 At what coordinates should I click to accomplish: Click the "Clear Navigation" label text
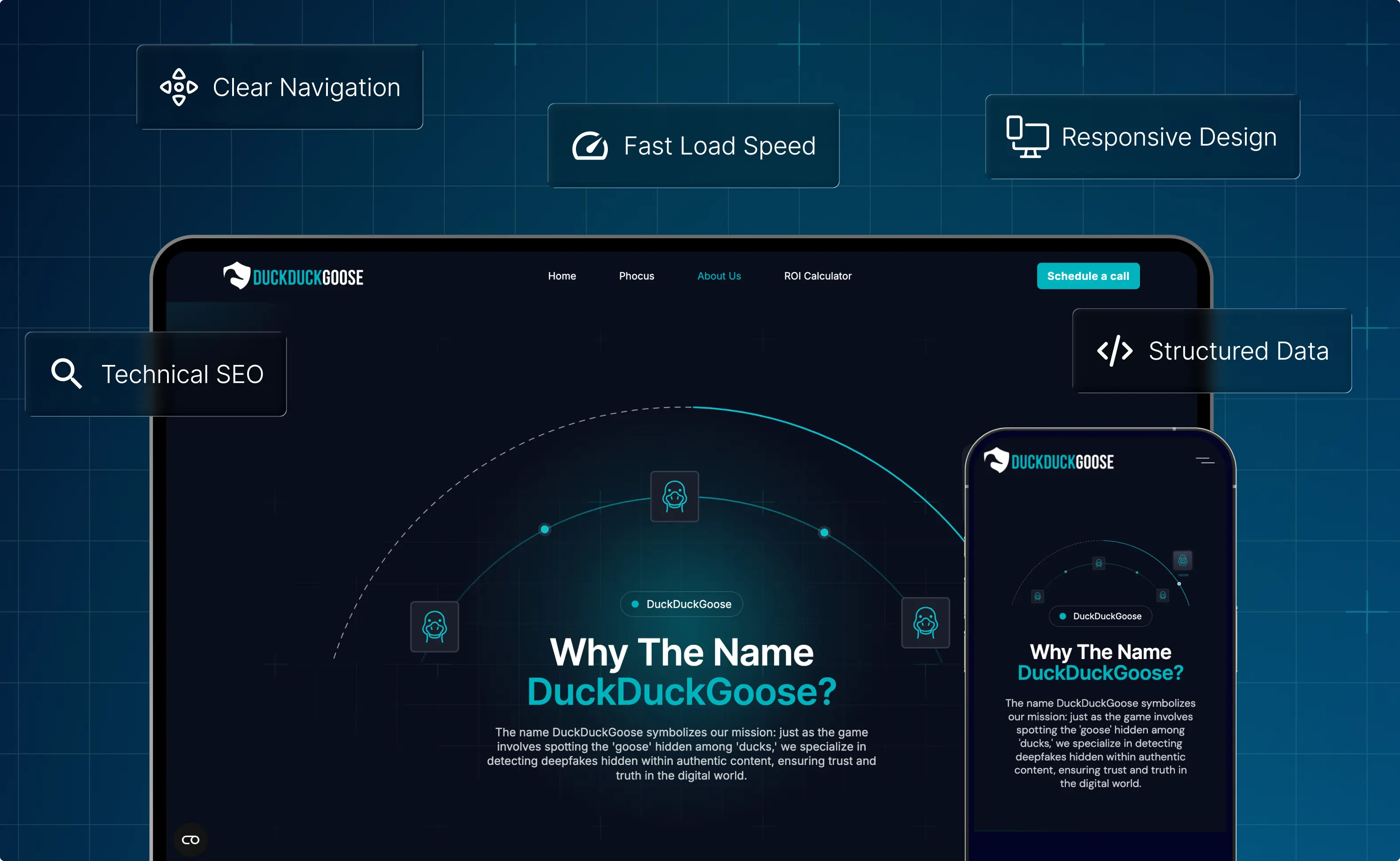307,87
